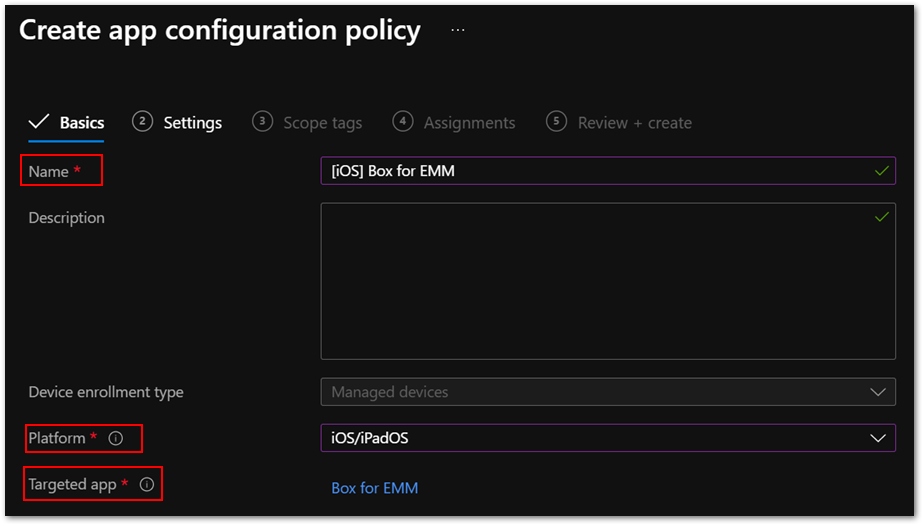Click the Description label
The height and width of the screenshot is (525, 923).
click(x=67, y=218)
